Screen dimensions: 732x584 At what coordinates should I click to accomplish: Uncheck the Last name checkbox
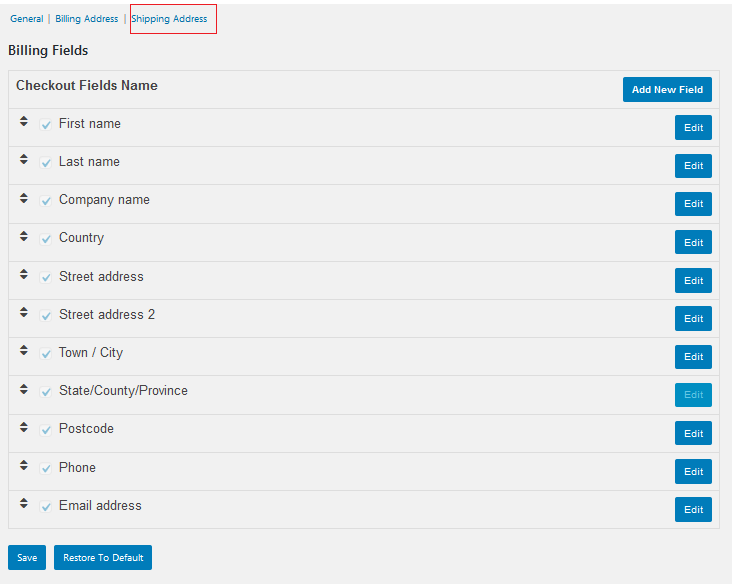(45, 163)
